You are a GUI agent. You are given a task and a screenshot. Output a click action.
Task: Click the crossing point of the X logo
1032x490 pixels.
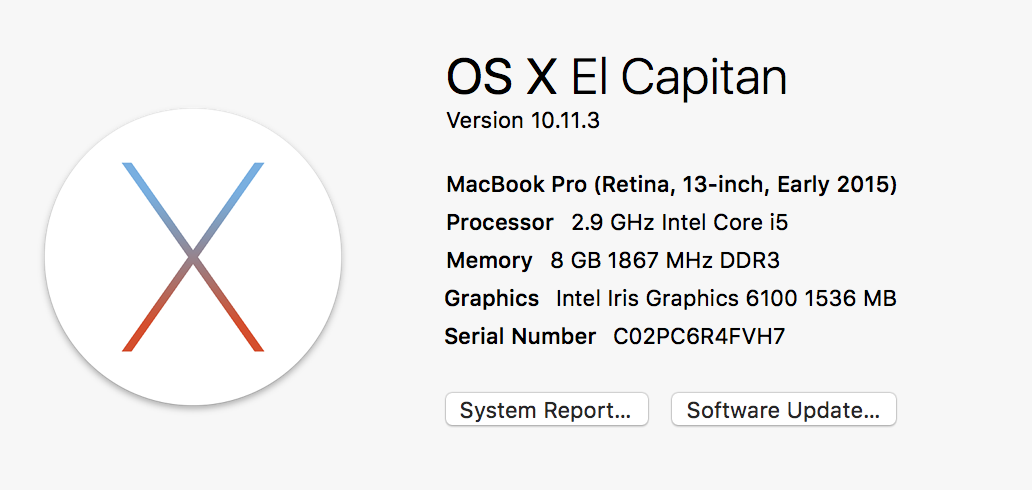click(193, 256)
